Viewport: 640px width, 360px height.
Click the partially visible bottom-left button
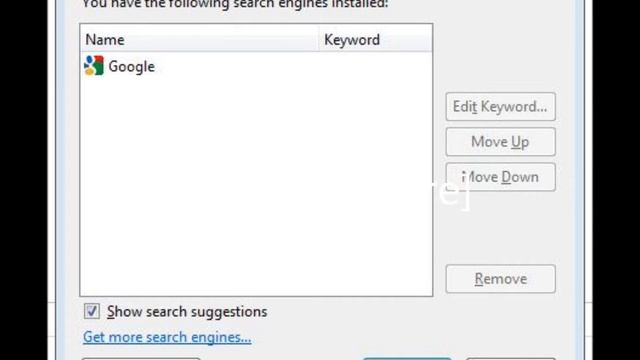tap(141, 358)
